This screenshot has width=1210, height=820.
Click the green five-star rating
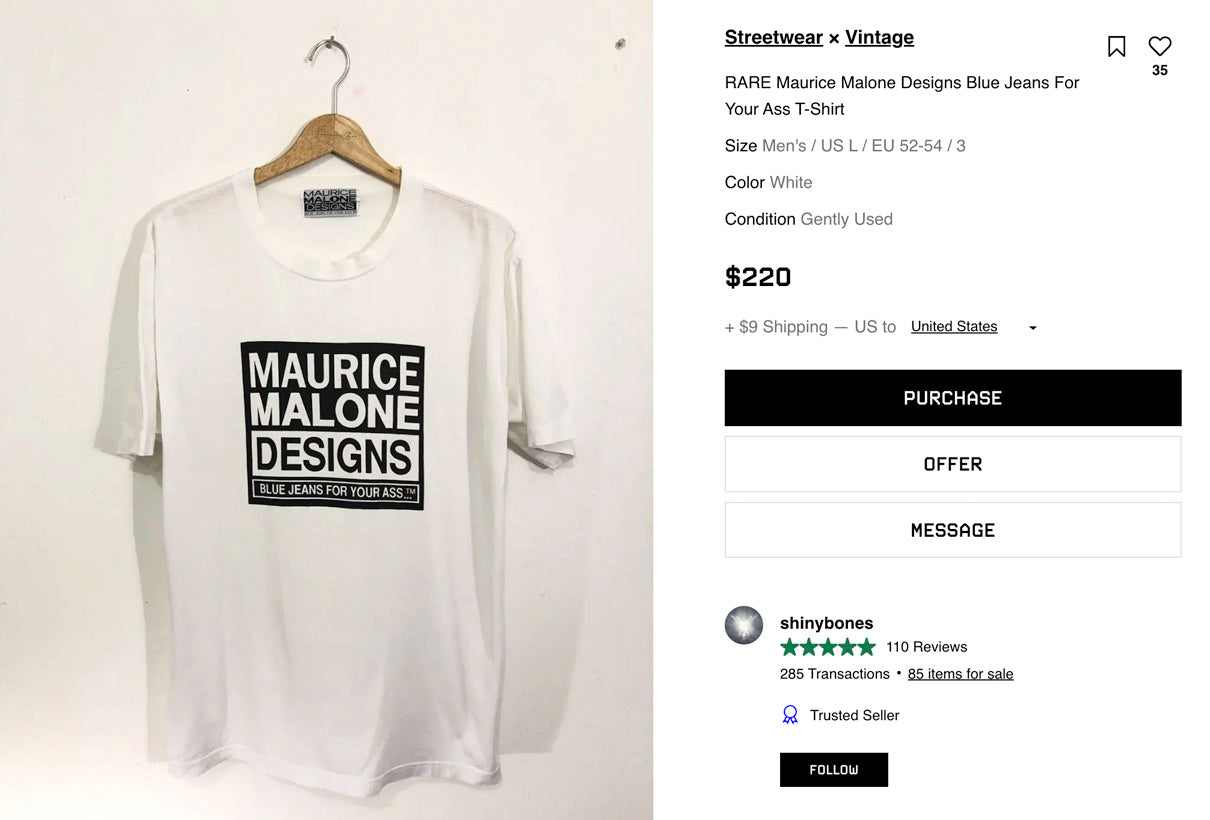827,647
